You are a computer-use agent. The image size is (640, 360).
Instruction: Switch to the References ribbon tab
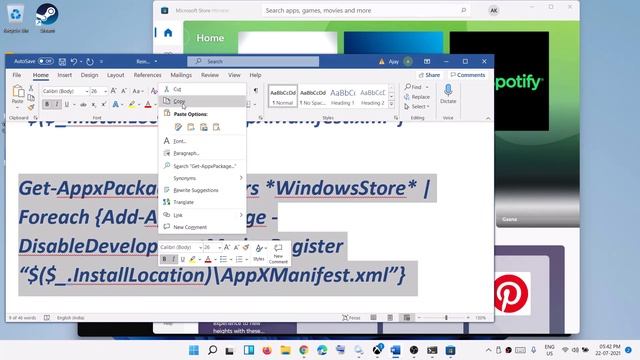point(147,75)
